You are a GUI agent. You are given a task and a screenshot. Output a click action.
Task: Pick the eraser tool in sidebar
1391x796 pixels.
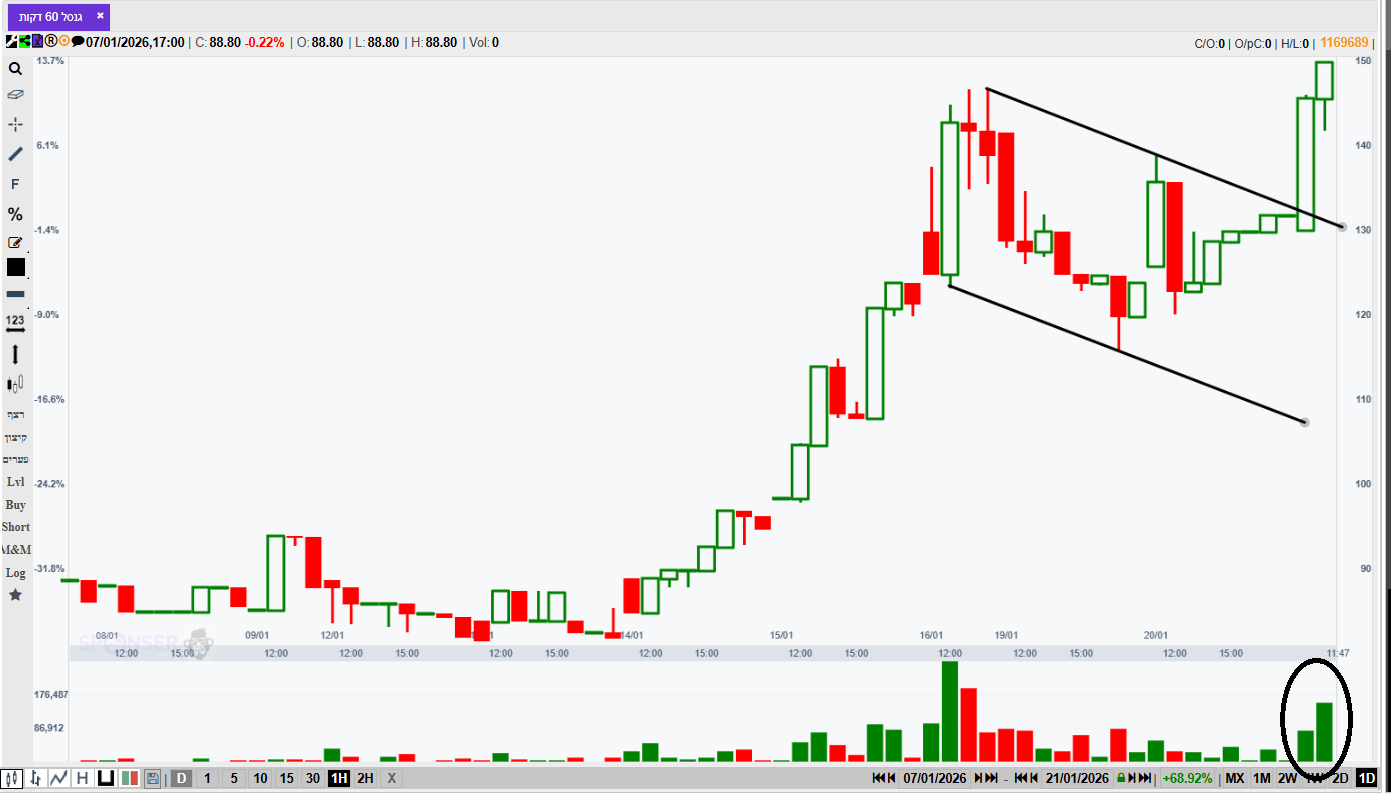pyautogui.click(x=15, y=94)
